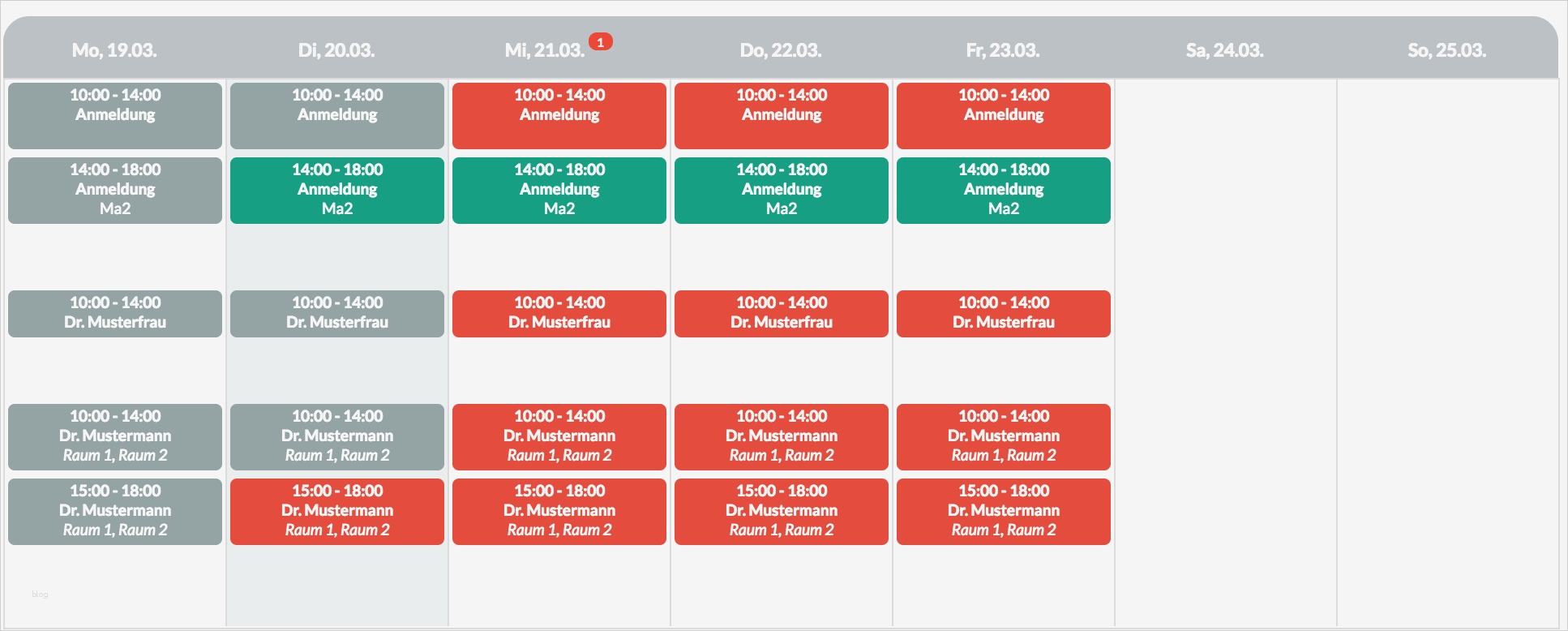The width and height of the screenshot is (1568, 631).
Task: Click the small blog watermark link
Action: [x=40, y=595]
